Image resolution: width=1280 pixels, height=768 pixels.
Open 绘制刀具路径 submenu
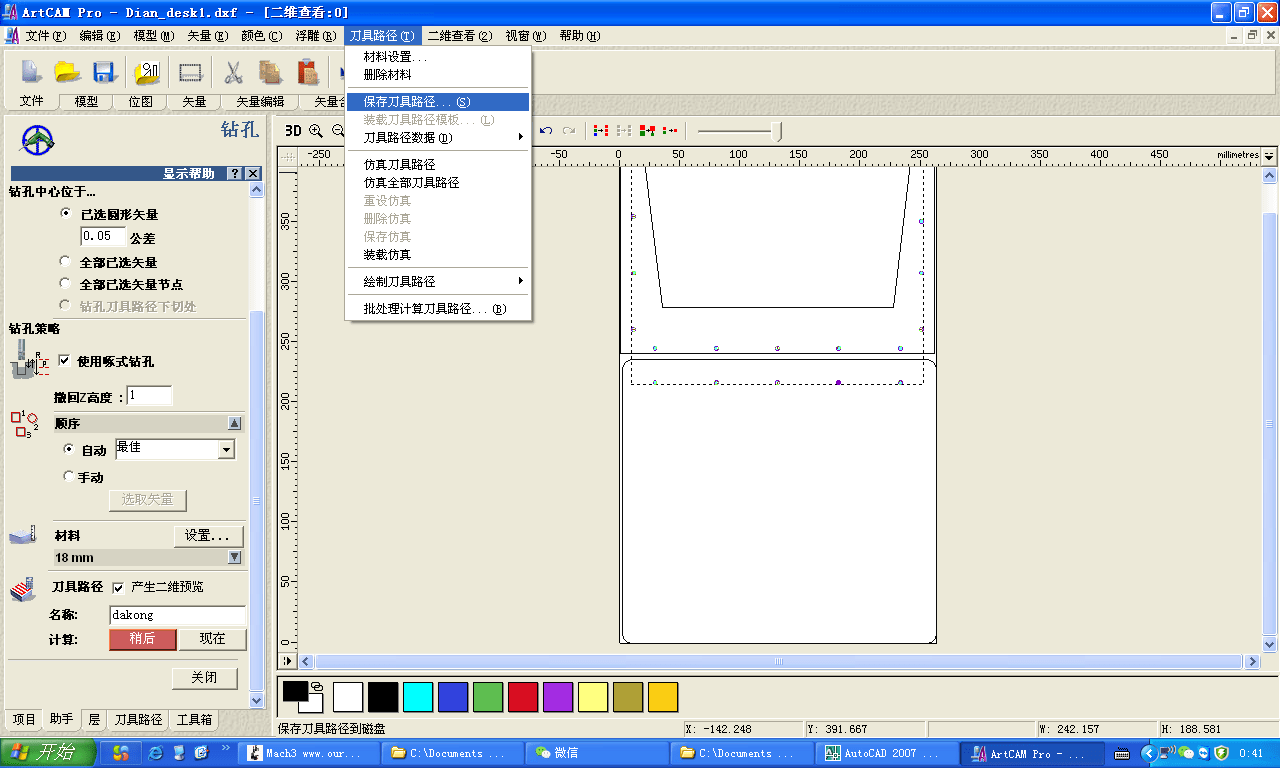(x=437, y=281)
